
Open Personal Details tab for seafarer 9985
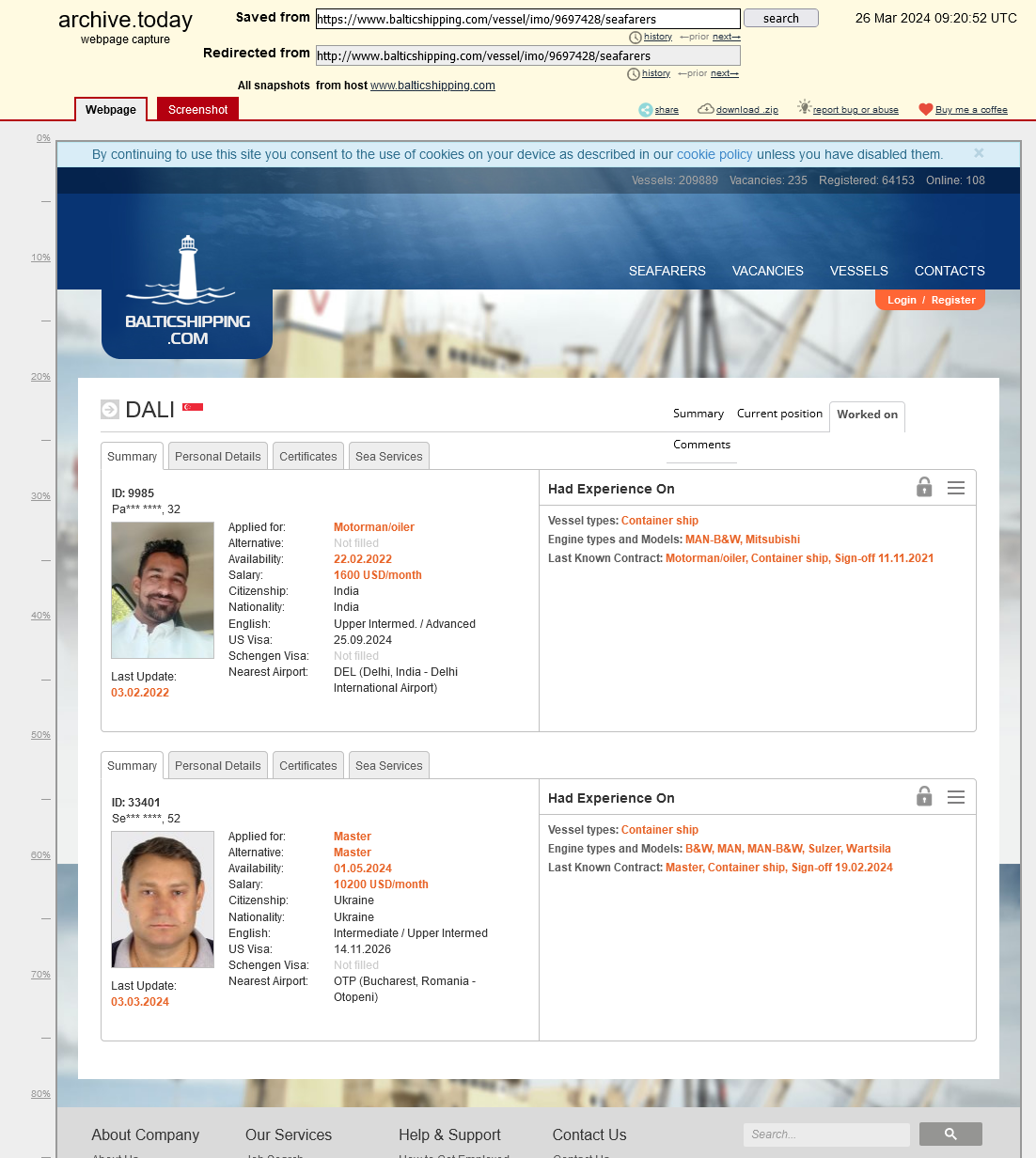pos(218,456)
